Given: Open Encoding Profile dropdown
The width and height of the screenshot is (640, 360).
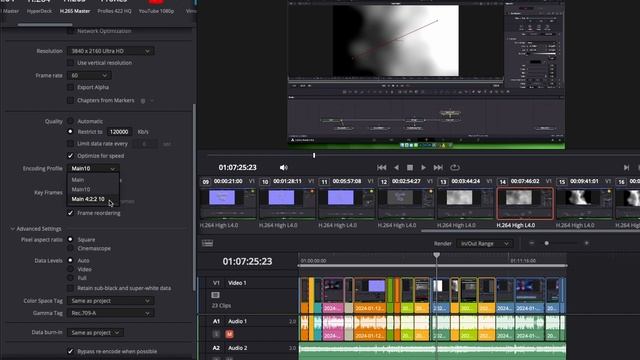Looking at the screenshot, I should pos(93,168).
